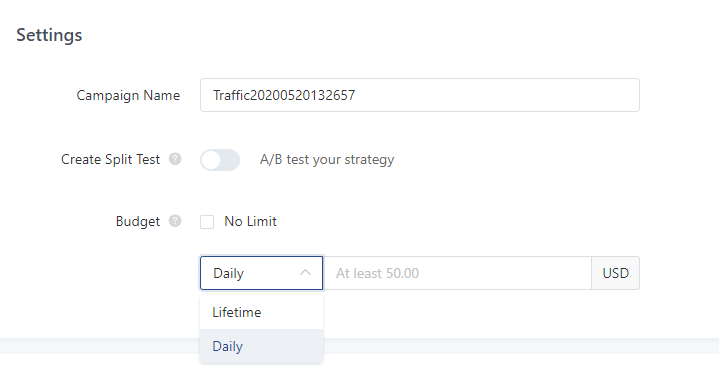Viewport: 719px width, 377px height.
Task: Click into the Campaign Name field
Action: [420, 95]
